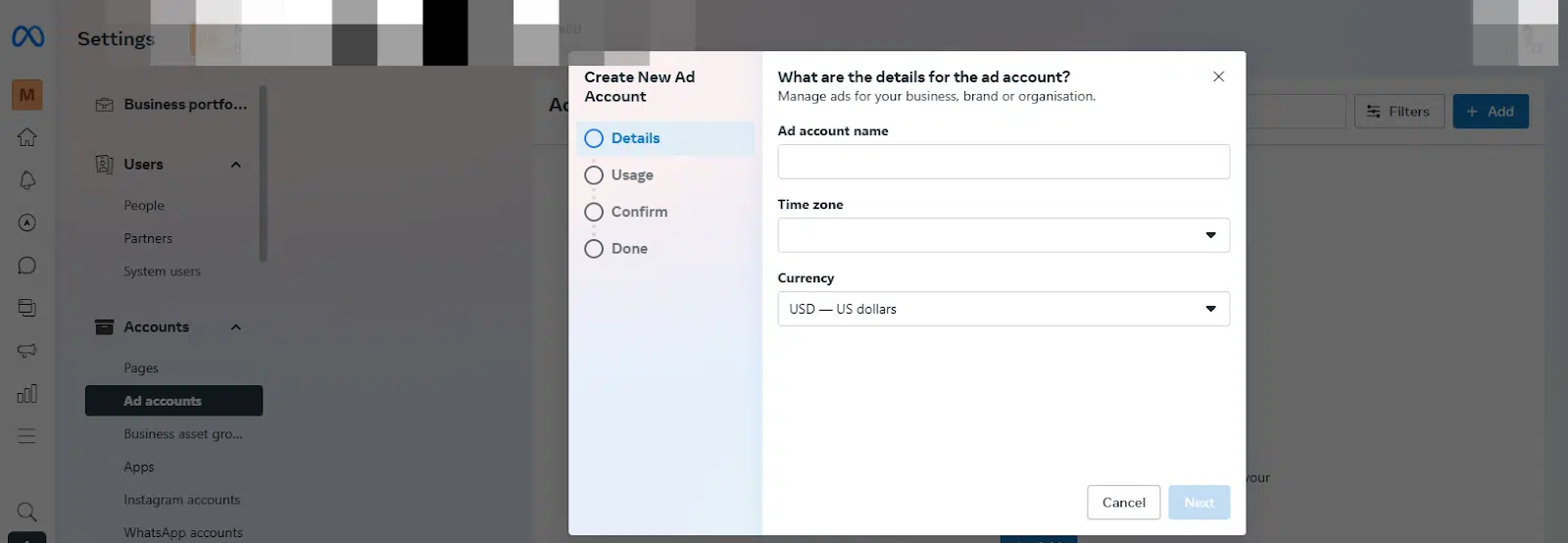This screenshot has height=543, width=1568.
Task: Open the bar chart Insights icon
Action: (27, 393)
